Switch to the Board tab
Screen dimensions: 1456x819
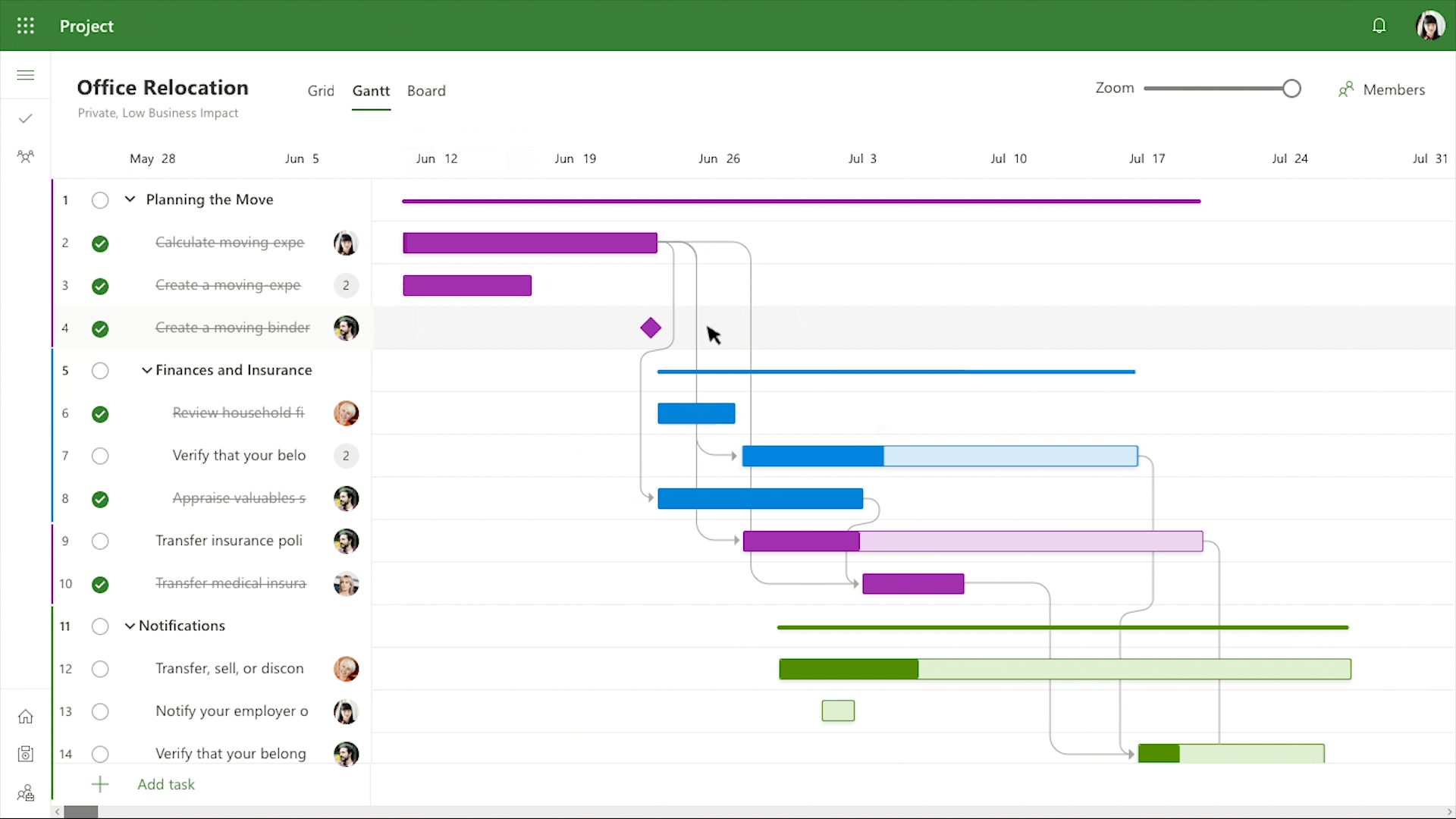[x=426, y=91]
